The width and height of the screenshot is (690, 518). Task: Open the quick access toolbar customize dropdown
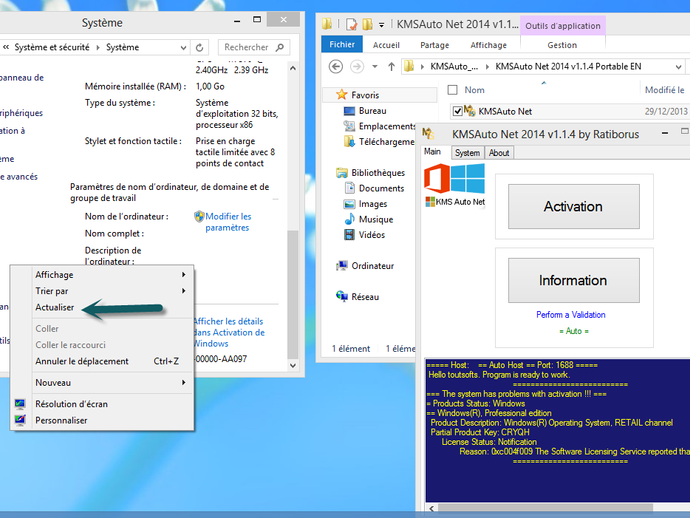(382, 25)
